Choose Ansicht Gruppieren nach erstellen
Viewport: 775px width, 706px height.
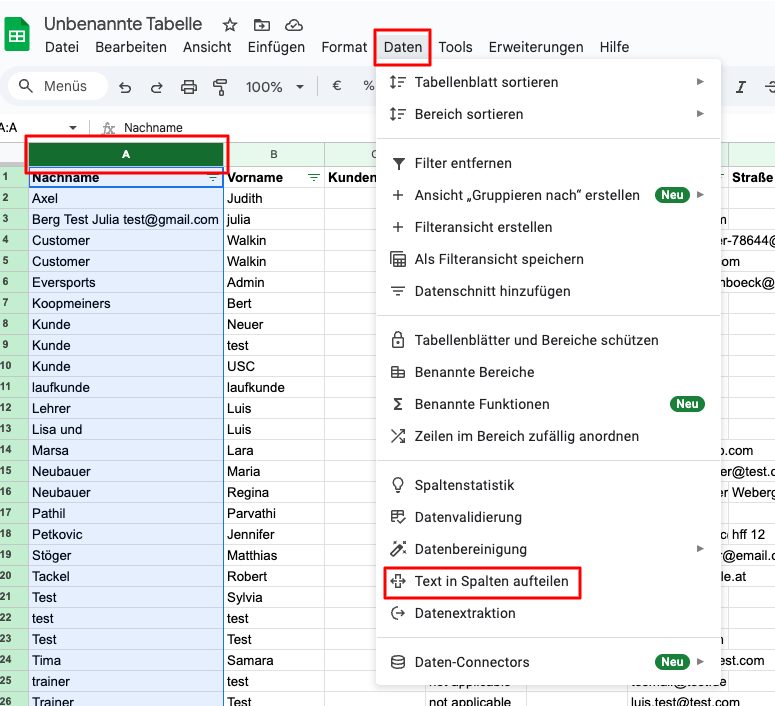(548, 195)
